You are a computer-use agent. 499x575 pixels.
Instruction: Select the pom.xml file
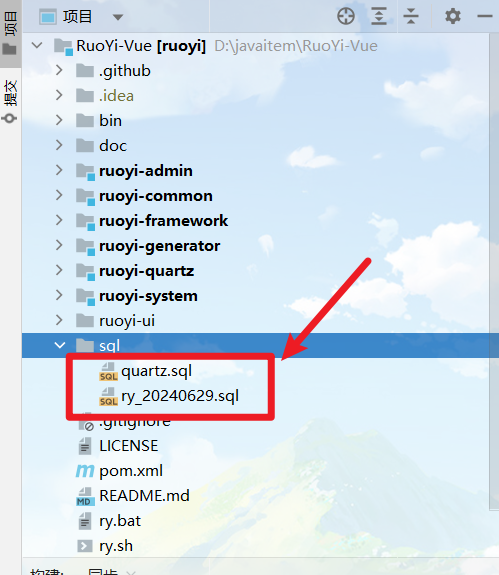point(131,471)
